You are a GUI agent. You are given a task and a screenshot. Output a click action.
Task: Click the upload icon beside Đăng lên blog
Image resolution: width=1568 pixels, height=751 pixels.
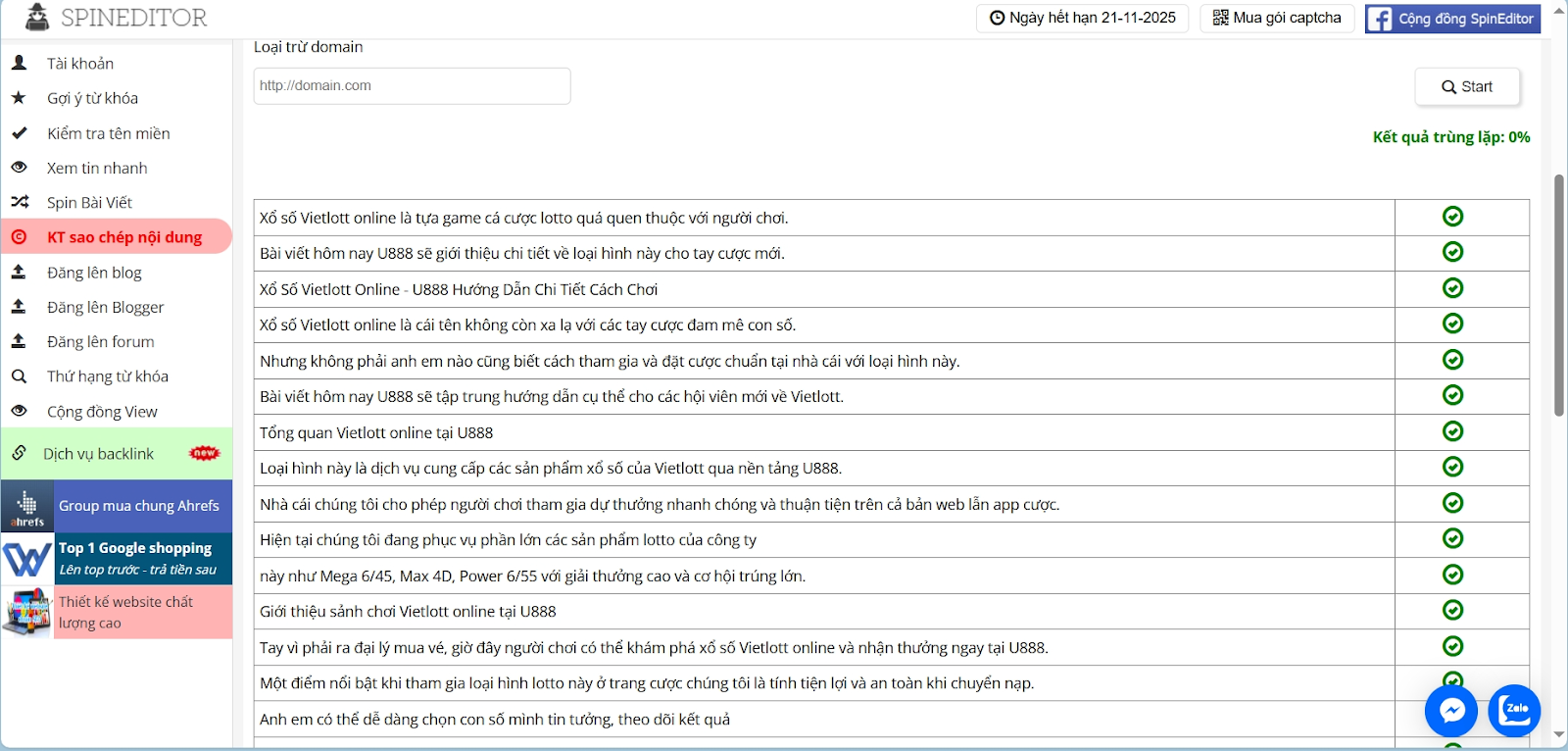point(19,272)
